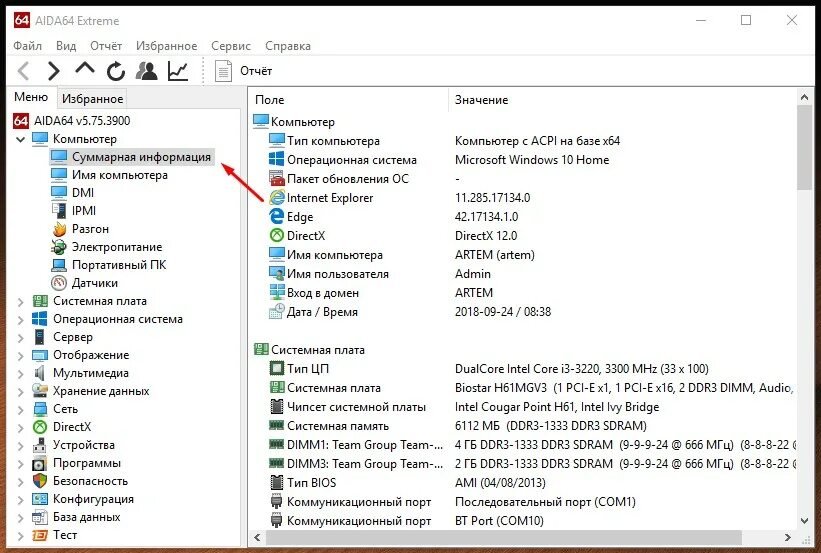
Task: Switch to the Избранное tab in sidebar
Action: click(x=92, y=98)
